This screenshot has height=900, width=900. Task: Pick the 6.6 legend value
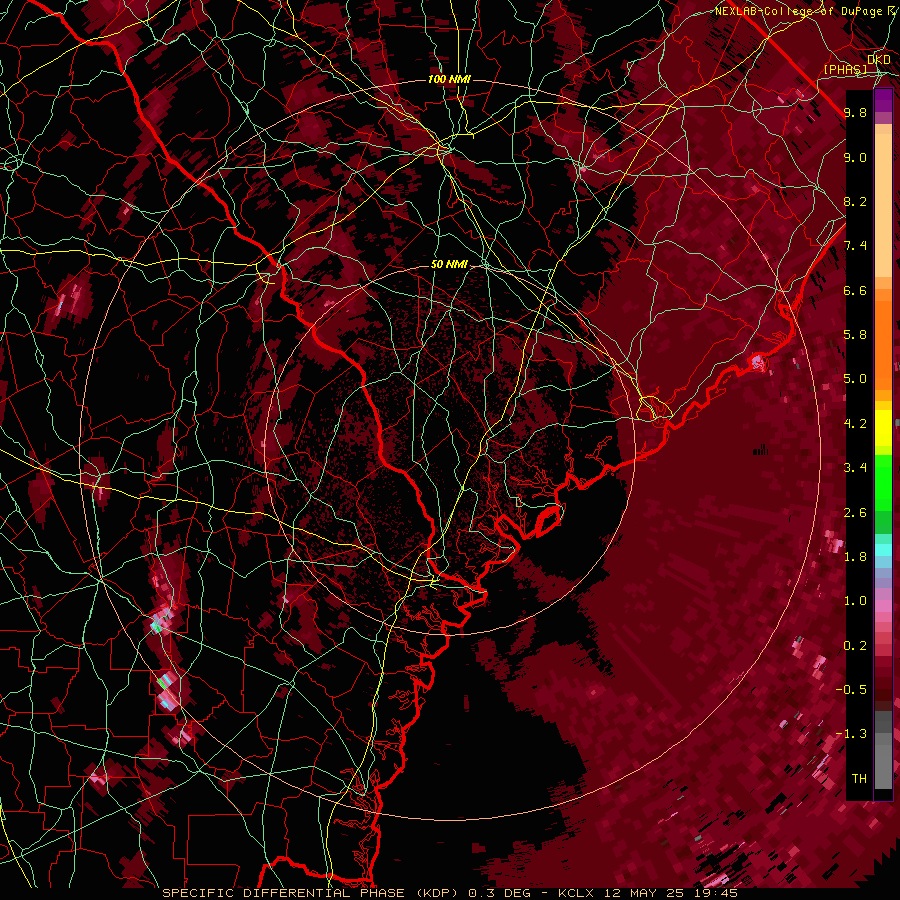[855, 290]
